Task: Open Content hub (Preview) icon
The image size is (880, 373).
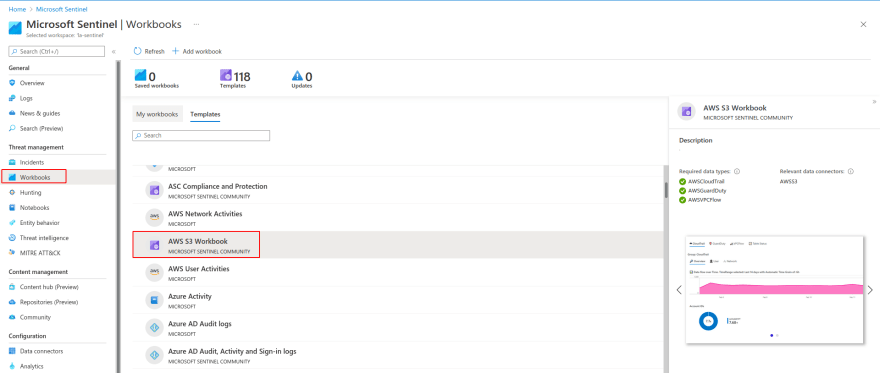Action: coord(12,287)
